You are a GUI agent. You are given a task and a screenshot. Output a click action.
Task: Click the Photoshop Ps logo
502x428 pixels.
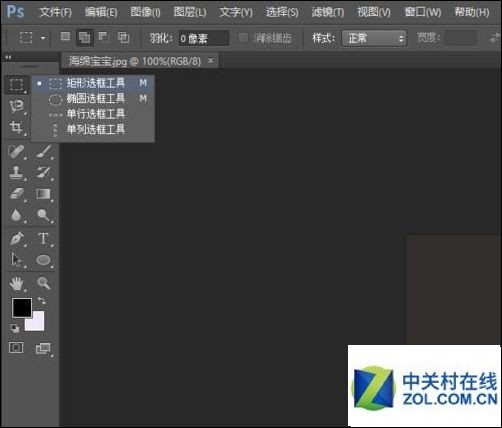[16, 11]
